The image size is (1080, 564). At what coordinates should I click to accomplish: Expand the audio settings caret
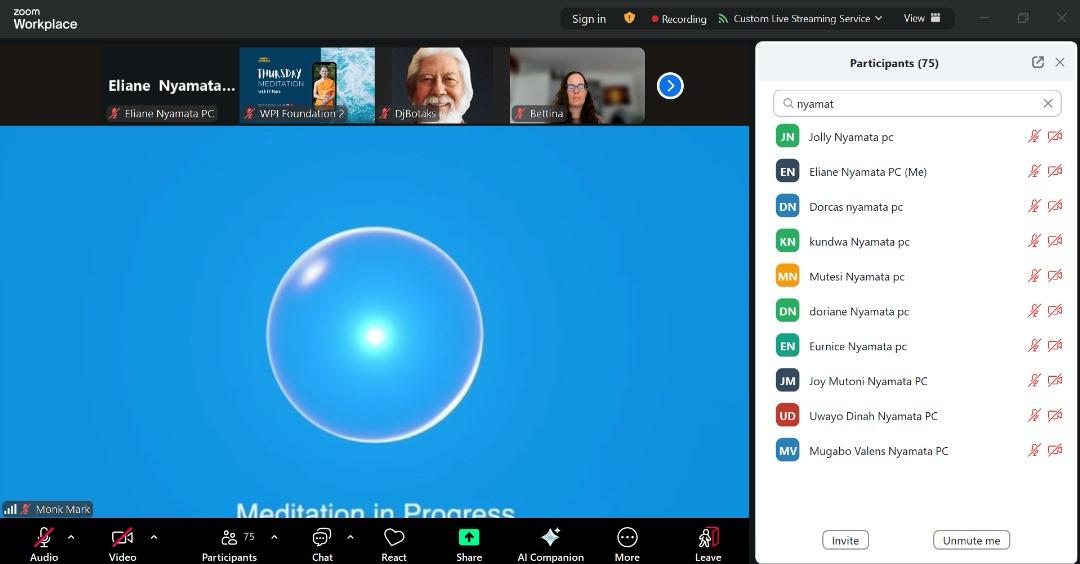[71, 537]
